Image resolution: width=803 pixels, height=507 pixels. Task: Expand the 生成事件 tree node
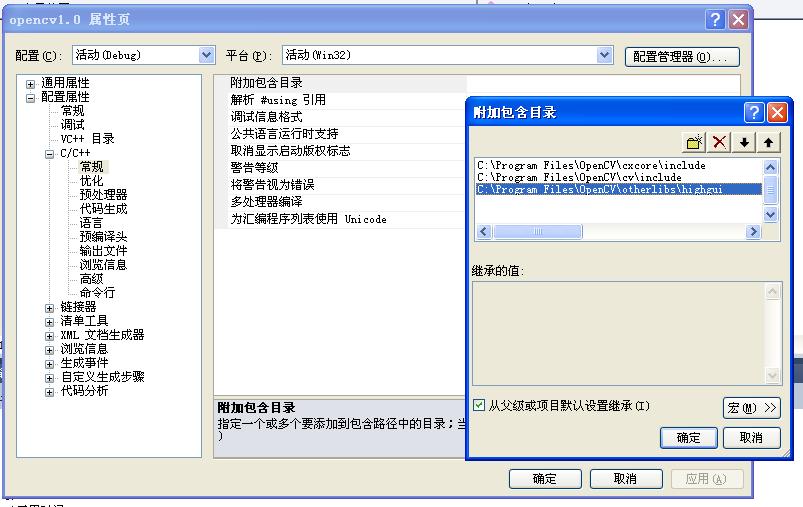tap(50, 364)
